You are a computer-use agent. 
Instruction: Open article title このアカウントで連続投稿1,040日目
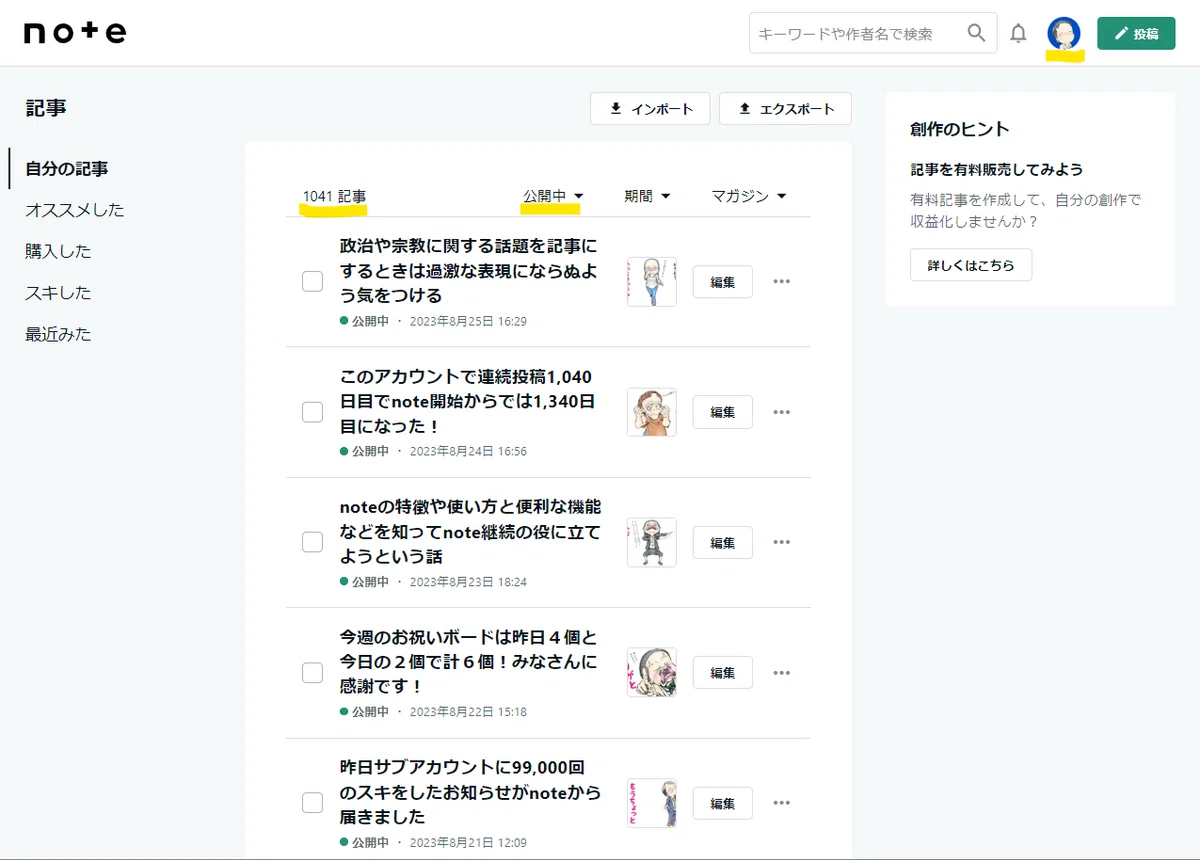point(468,401)
